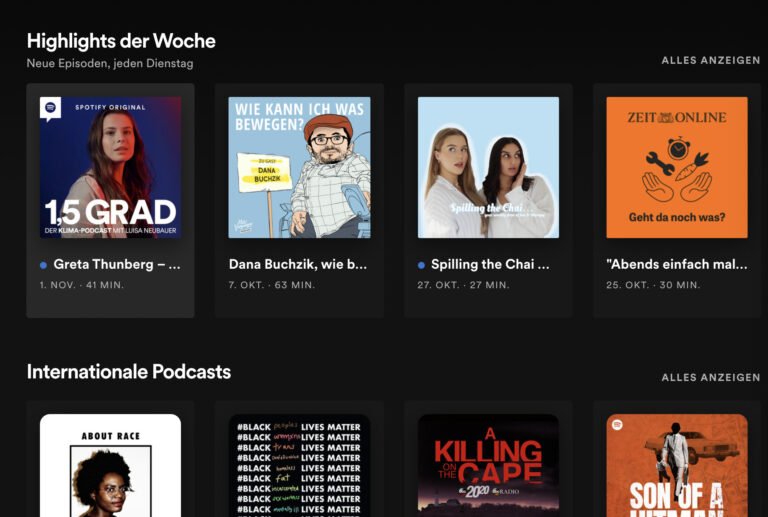
Task: Click the blue unplayed dot beside Spilling the Chai
Action: click(x=421, y=265)
